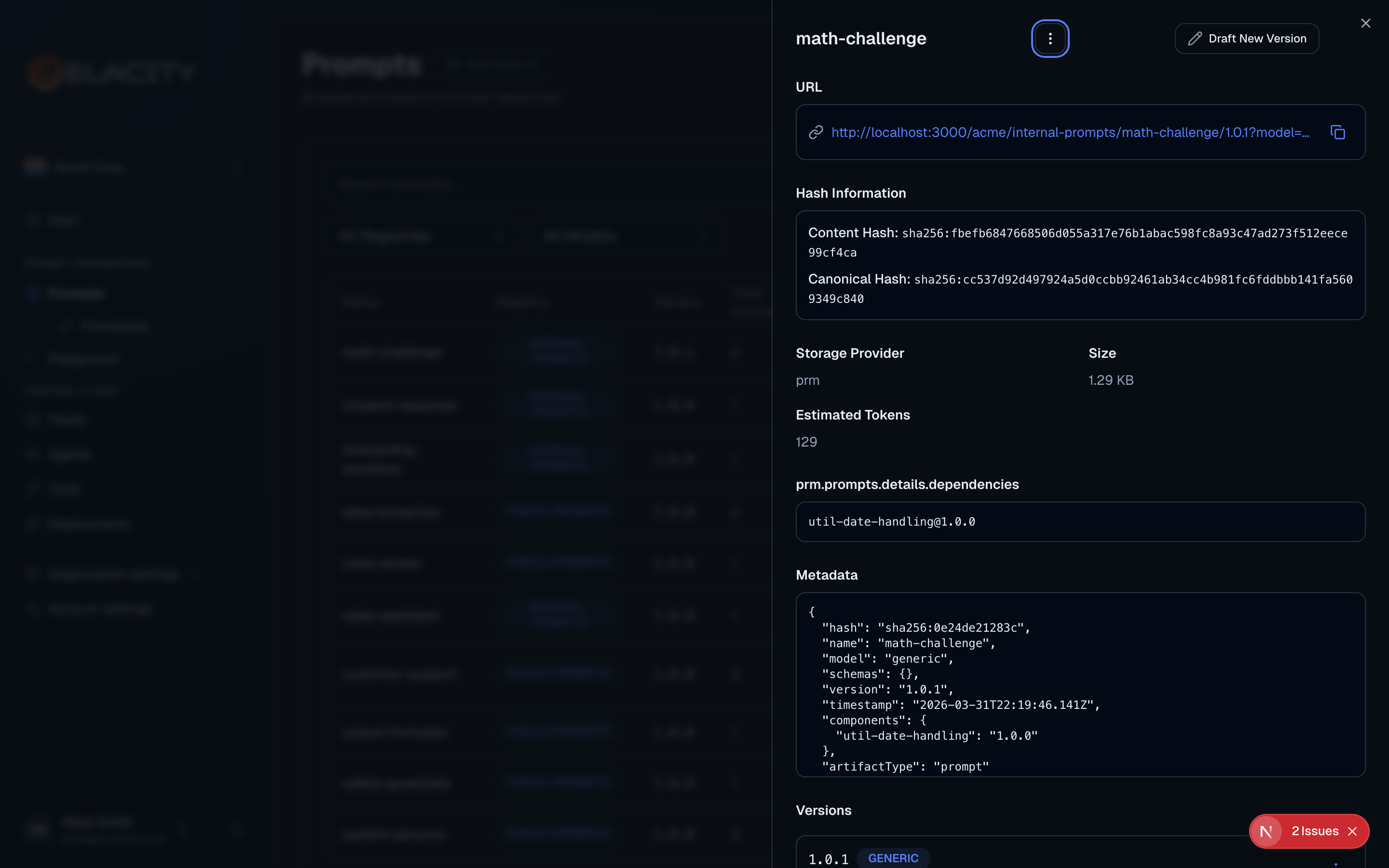This screenshot has width=1389, height=868.
Task: Click the Draft New Version button
Action: (1247, 39)
